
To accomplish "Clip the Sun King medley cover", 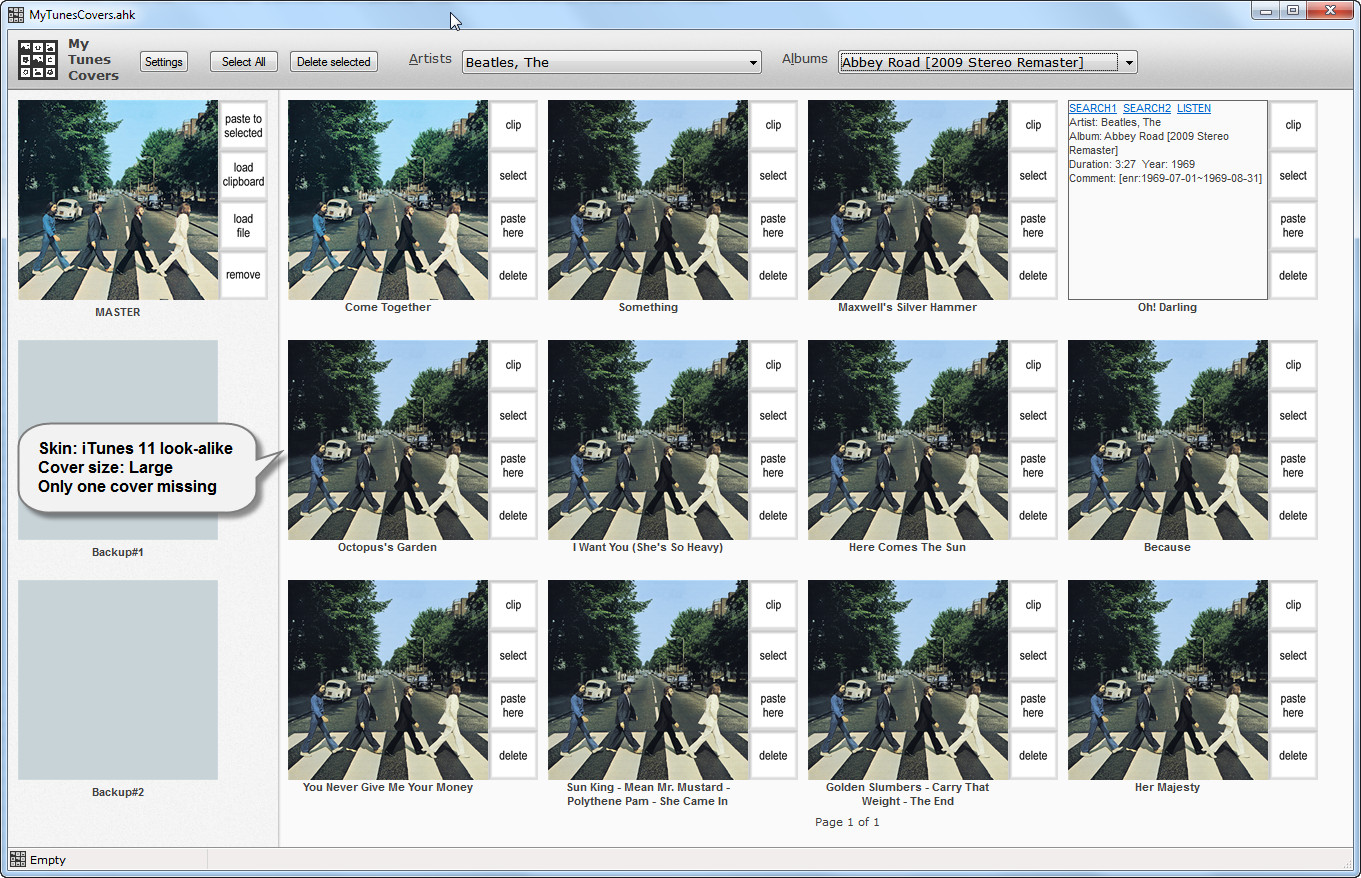I will pos(773,605).
